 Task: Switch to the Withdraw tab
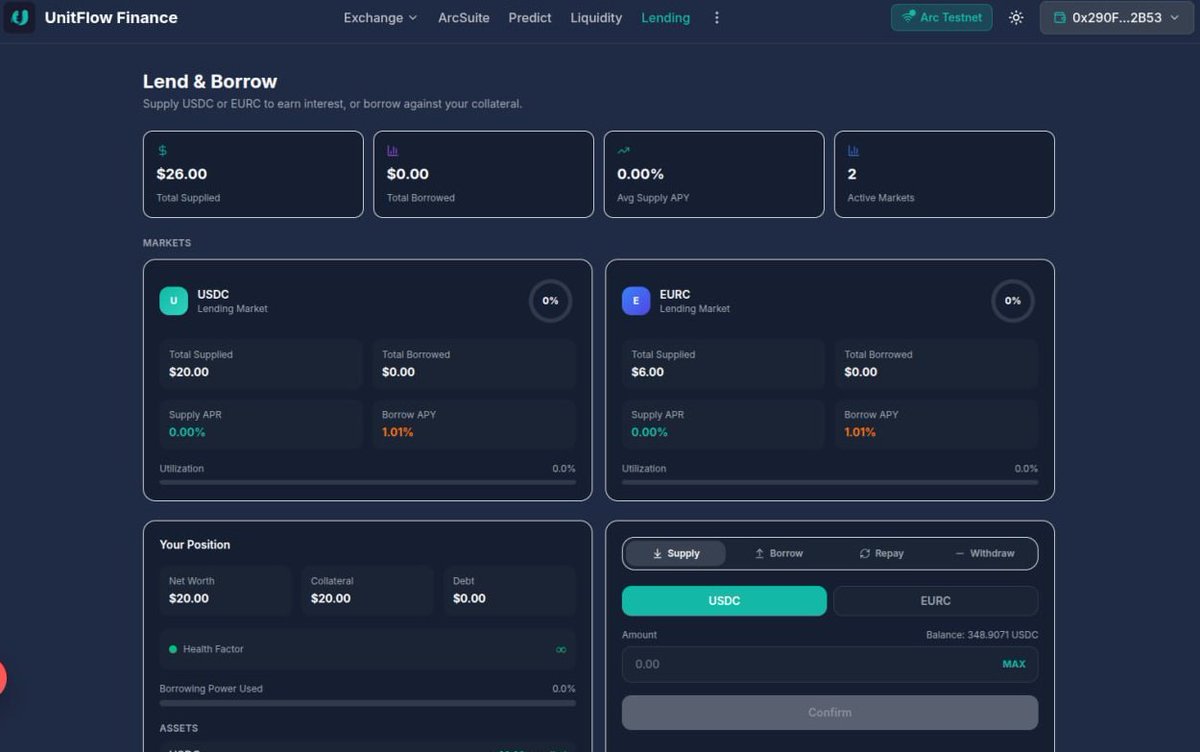tap(984, 553)
